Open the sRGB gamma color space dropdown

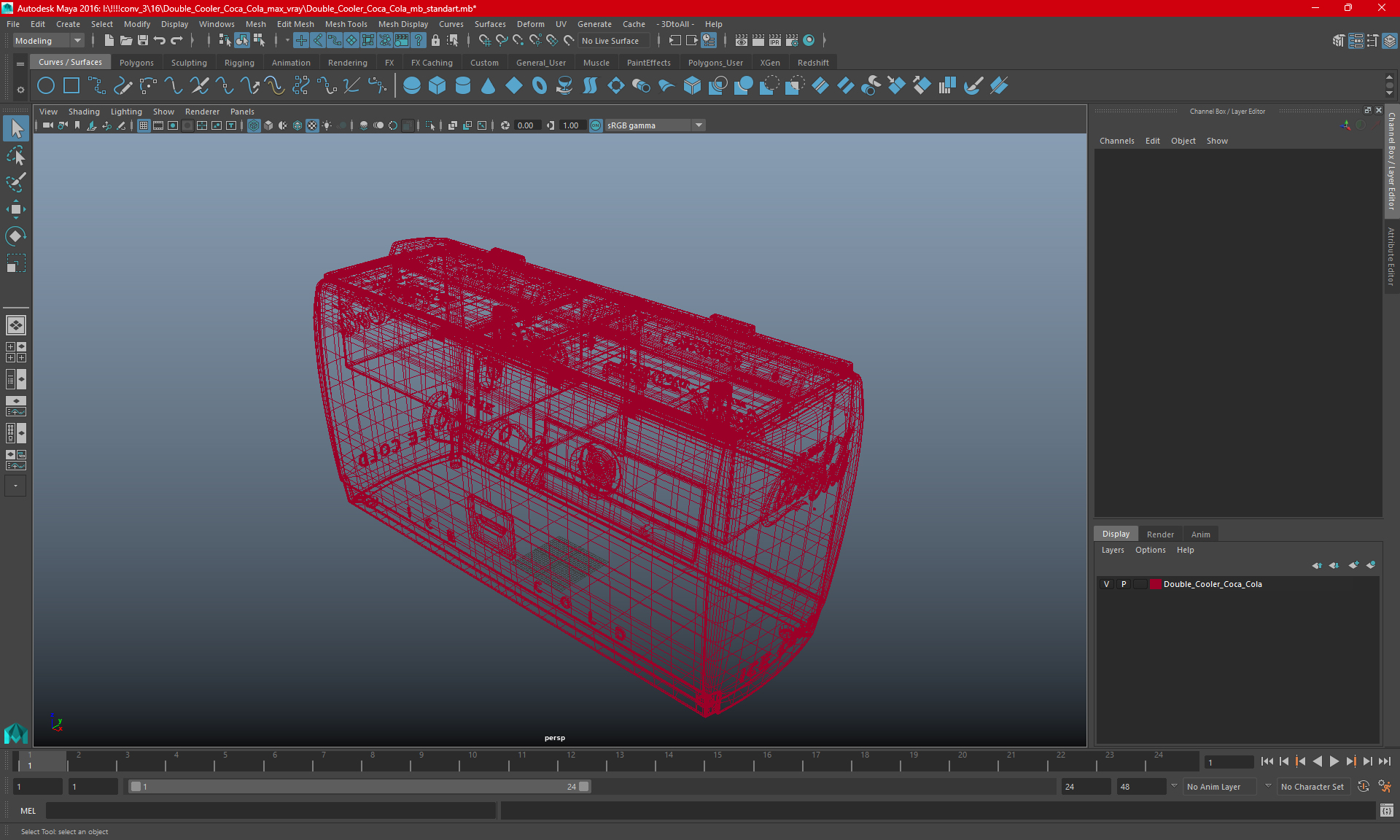pyautogui.click(x=655, y=125)
